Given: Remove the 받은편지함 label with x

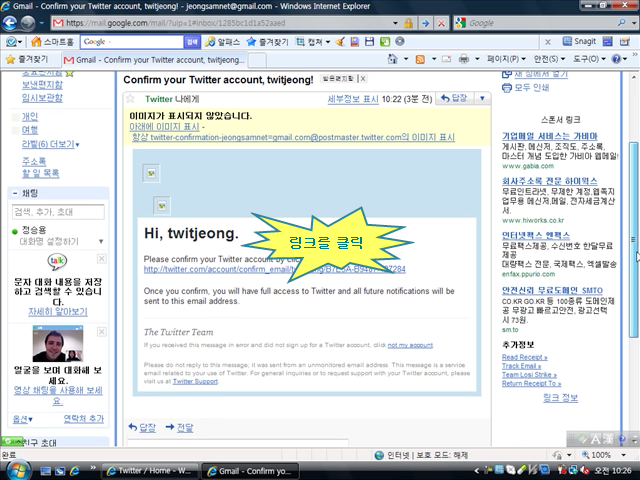Looking at the screenshot, I should click(x=363, y=78).
